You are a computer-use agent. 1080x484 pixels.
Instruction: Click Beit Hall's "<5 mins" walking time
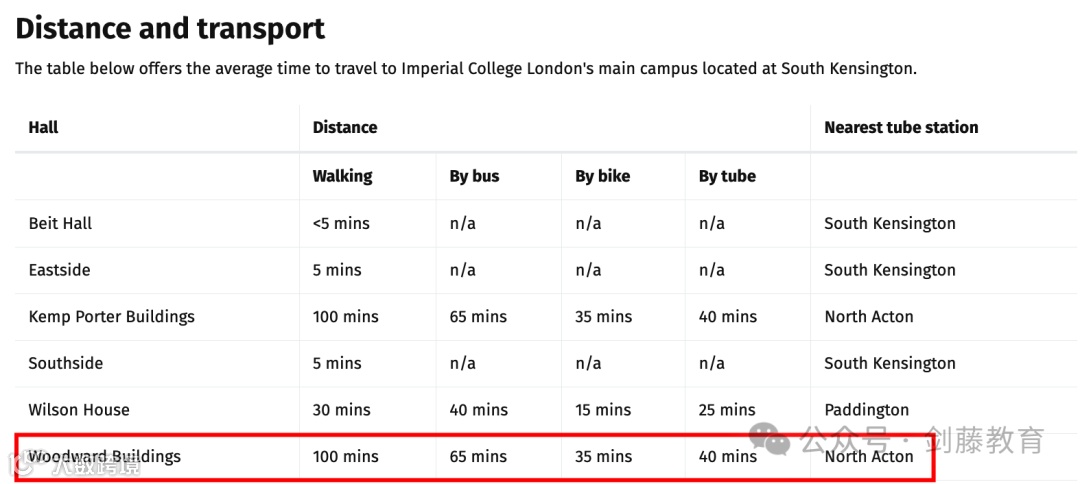point(341,223)
